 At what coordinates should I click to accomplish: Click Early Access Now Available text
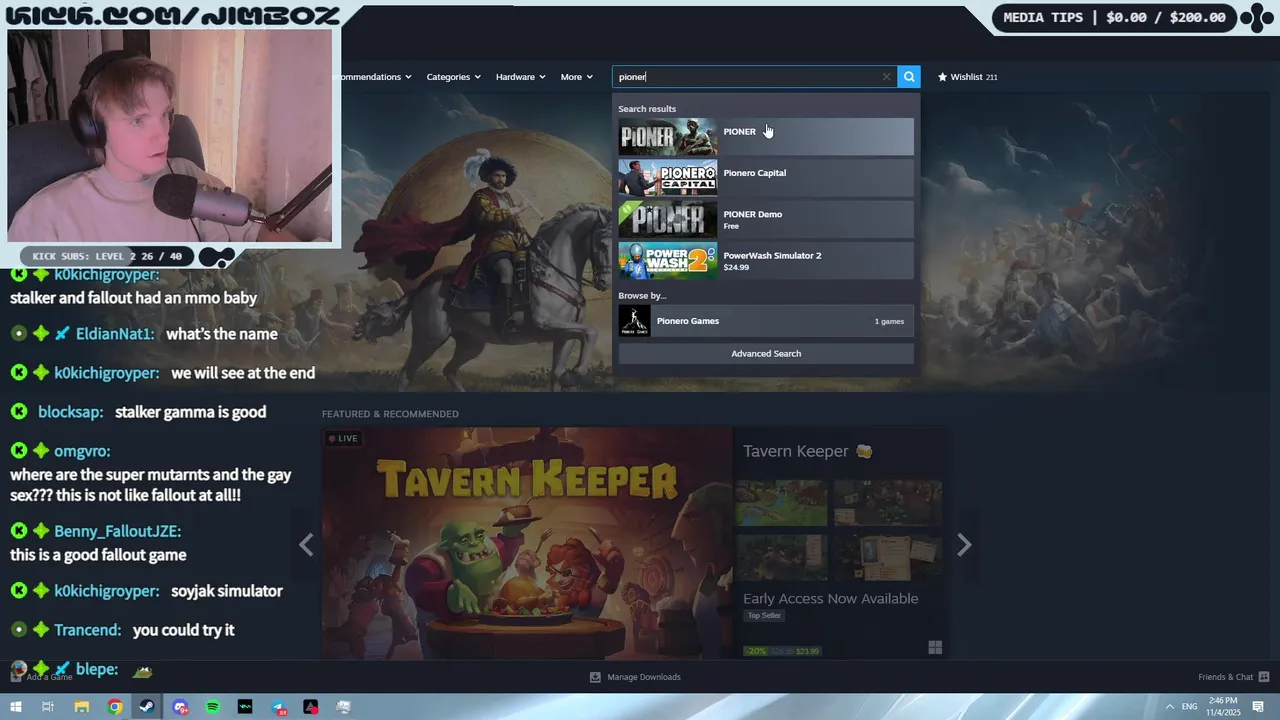[830, 598]
